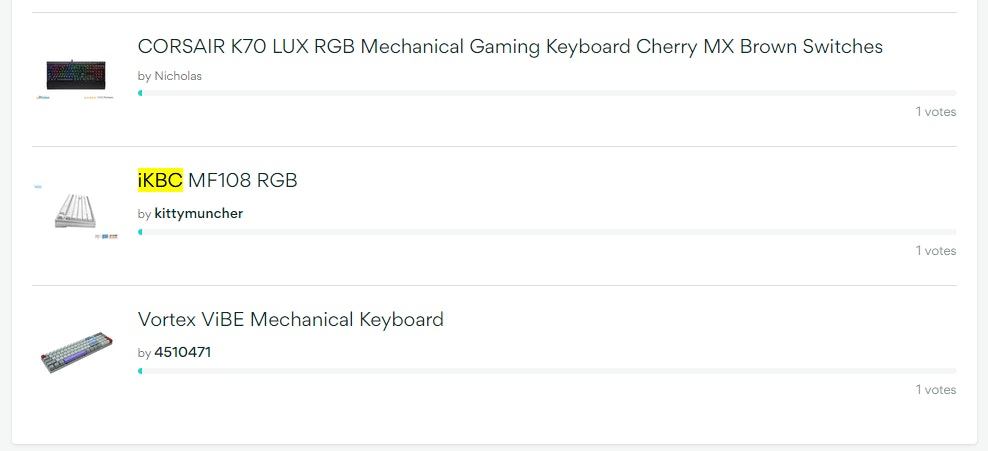Image resolution: width=988 pixels, height=451 pixels.
Task: Click the Vortex ViBE 1 votes count
Action: tap(936, 390)
